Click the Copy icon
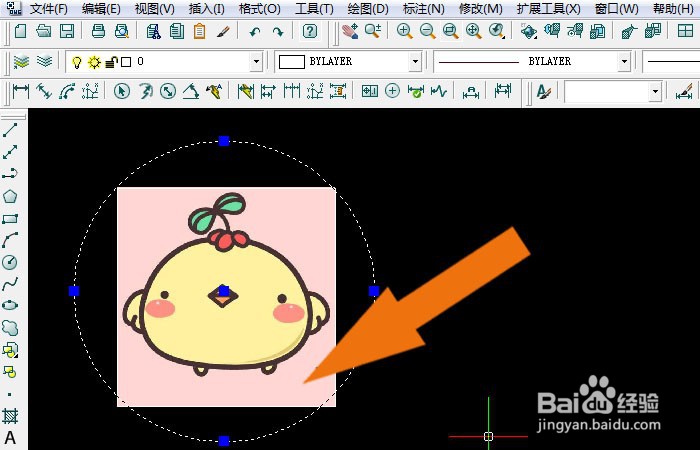 (x=177, y=31)
